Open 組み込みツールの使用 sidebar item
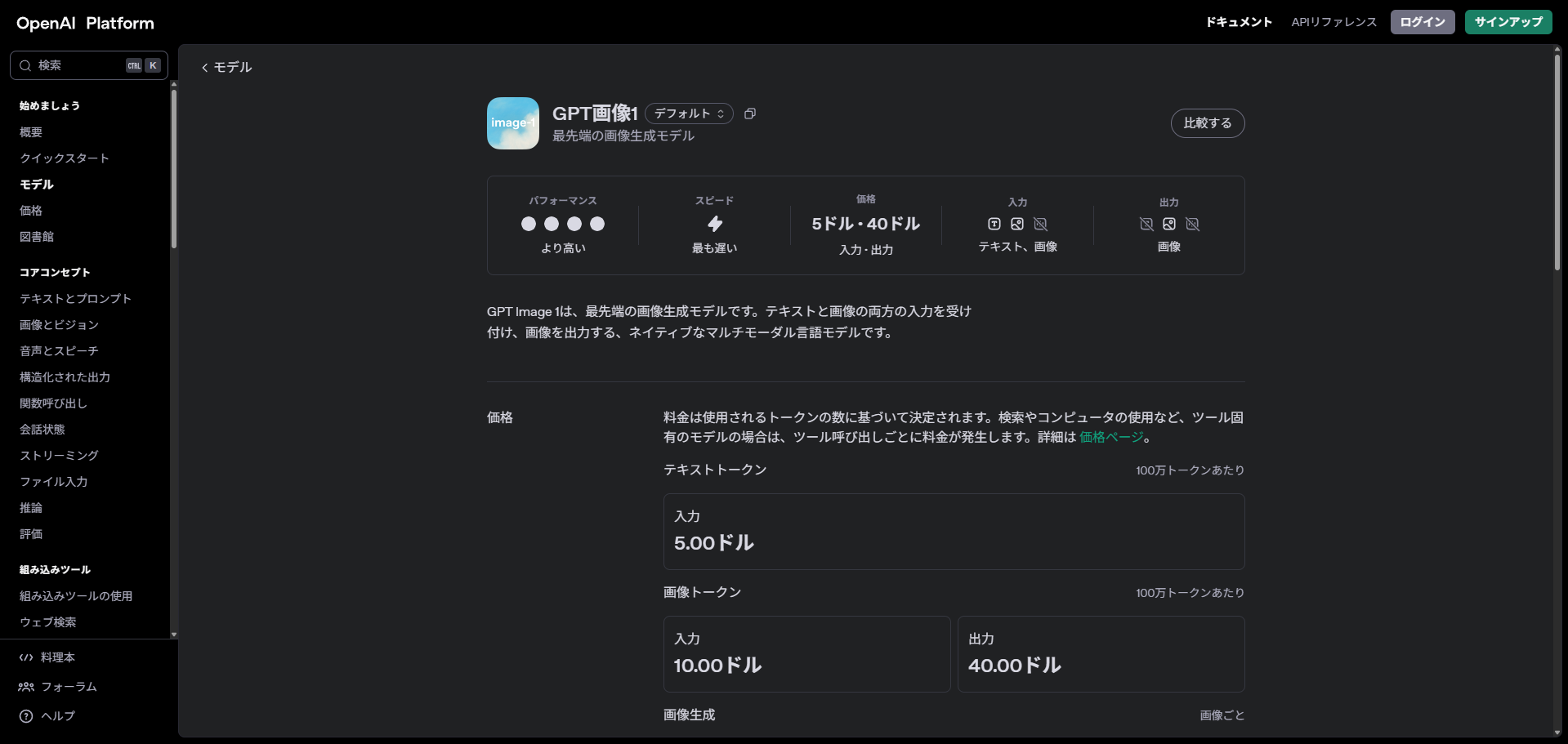 tap(76, 596)
